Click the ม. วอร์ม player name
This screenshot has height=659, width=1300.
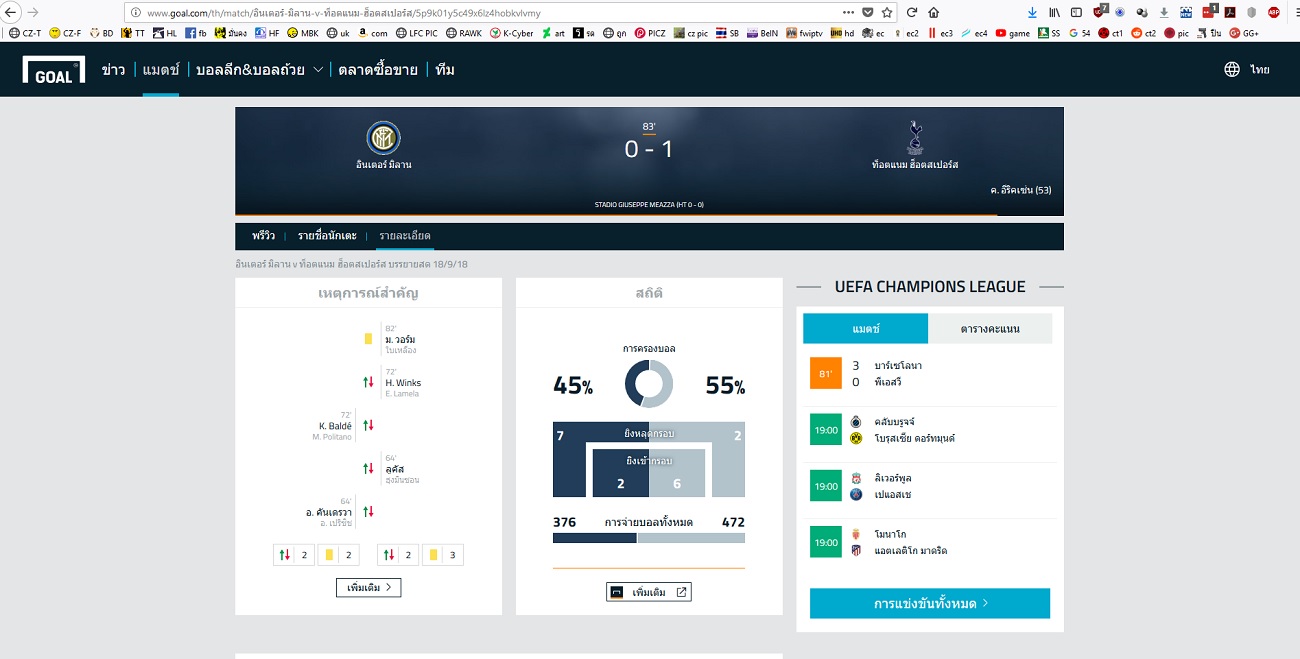pyautogui.click(x=400, y=340)
